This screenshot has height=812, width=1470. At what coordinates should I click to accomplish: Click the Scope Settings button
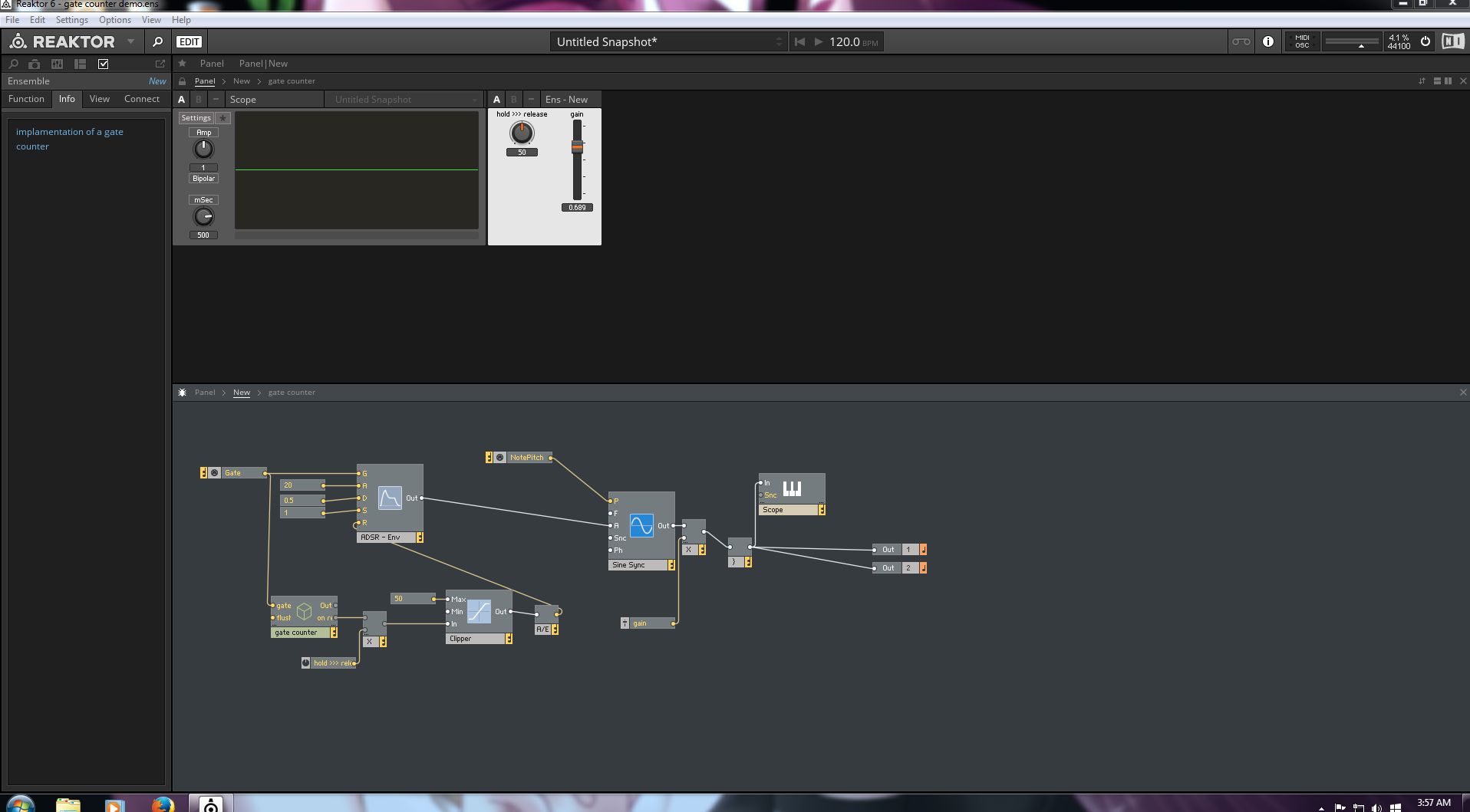coord(196,118)
